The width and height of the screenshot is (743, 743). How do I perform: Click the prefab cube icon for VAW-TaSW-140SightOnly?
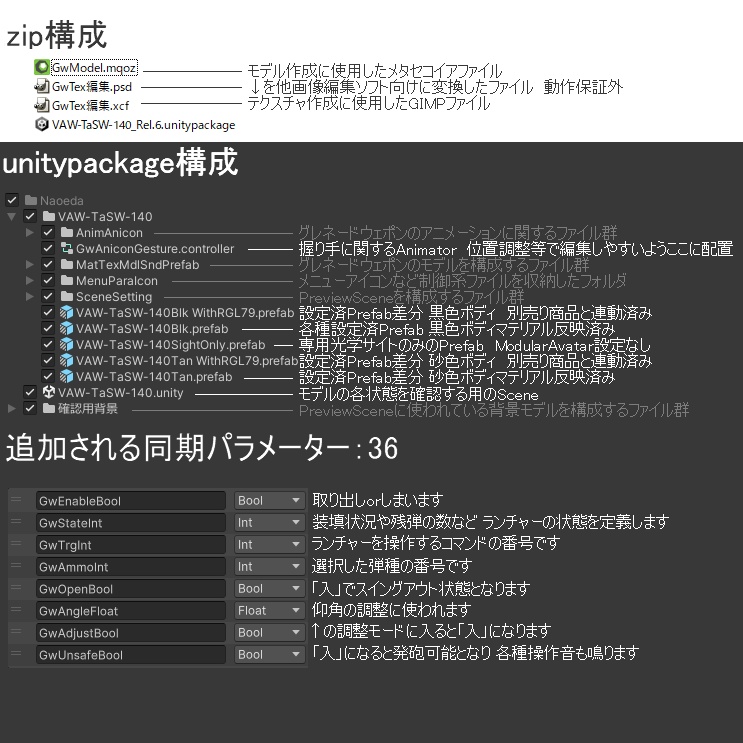click(x=67, y=344)
